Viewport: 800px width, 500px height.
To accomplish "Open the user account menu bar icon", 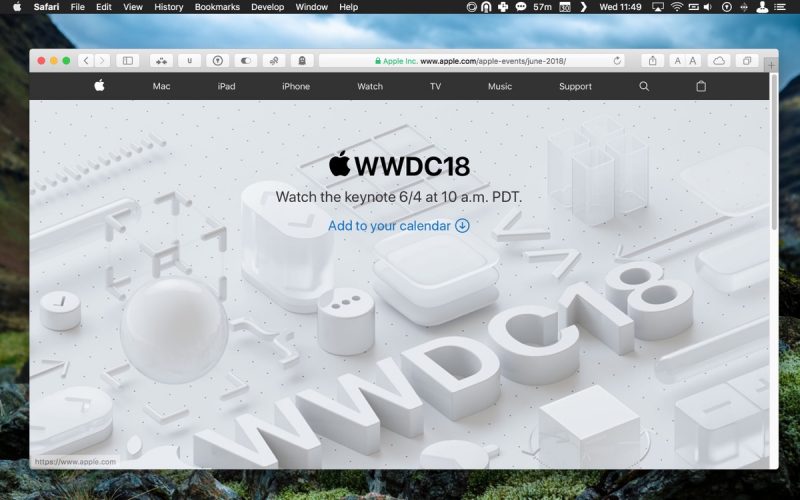I will [762, 7].
